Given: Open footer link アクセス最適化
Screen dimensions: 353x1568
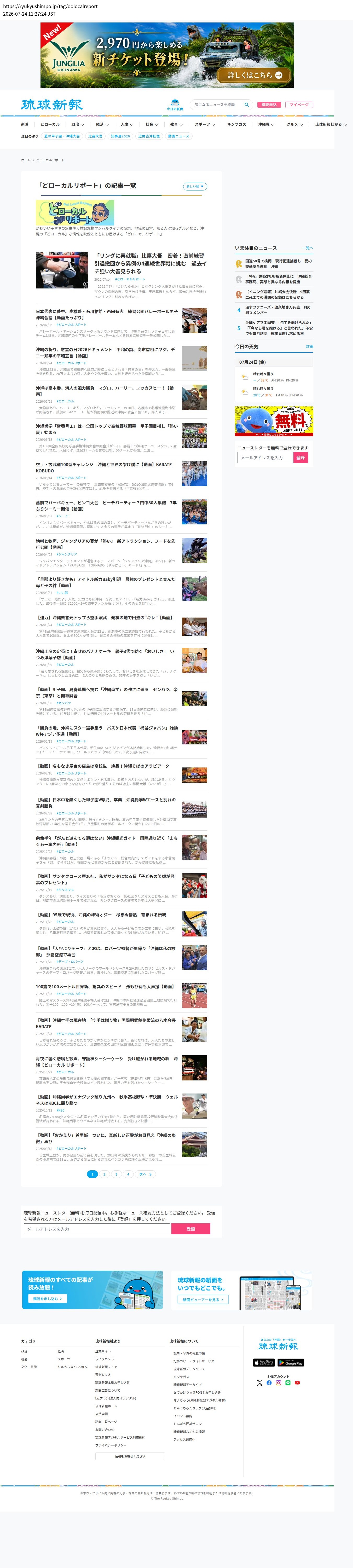Looking at the screenshot, I should click(184, 1439).
